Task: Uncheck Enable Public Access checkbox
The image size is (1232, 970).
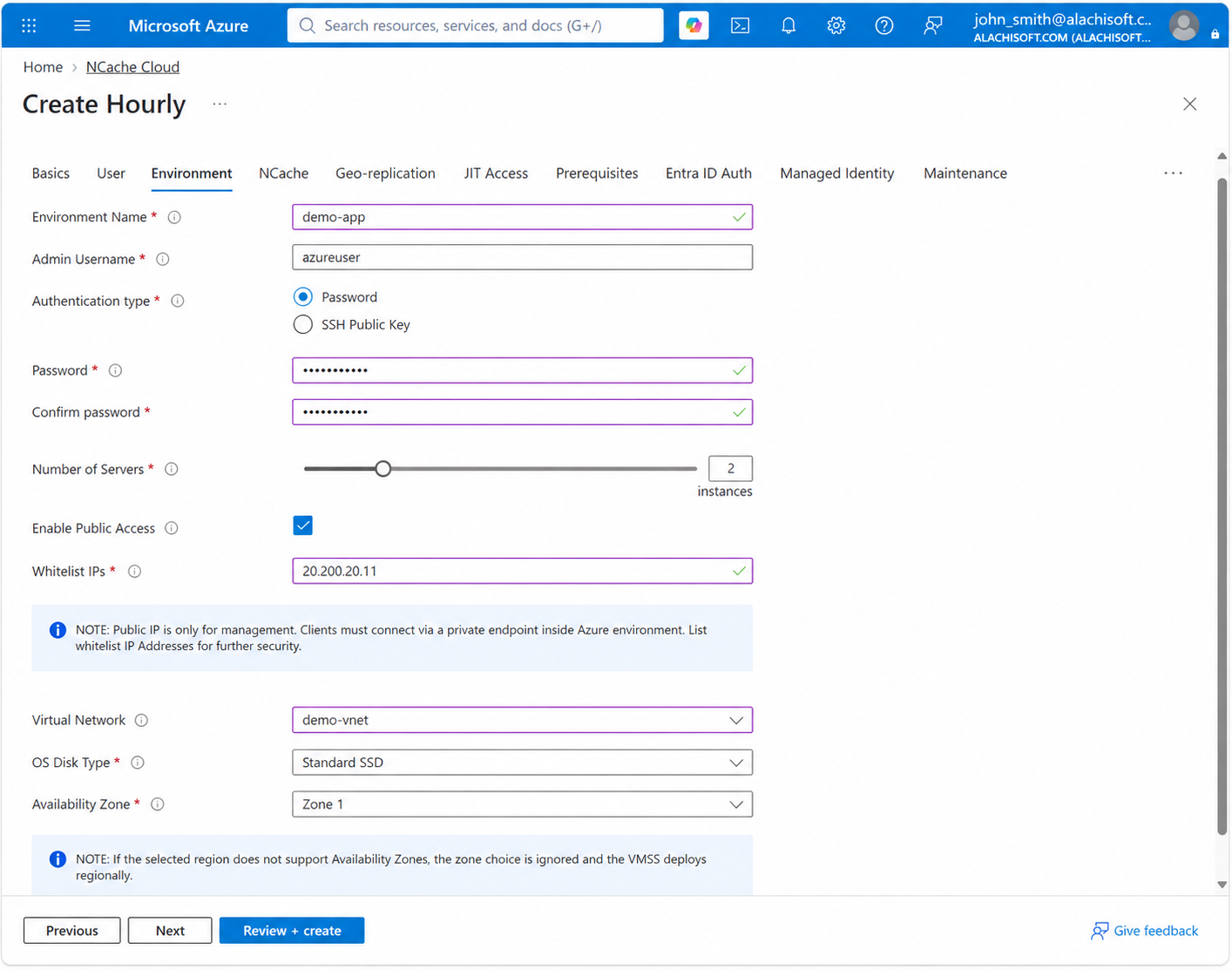Action: (x=303, y=526)
